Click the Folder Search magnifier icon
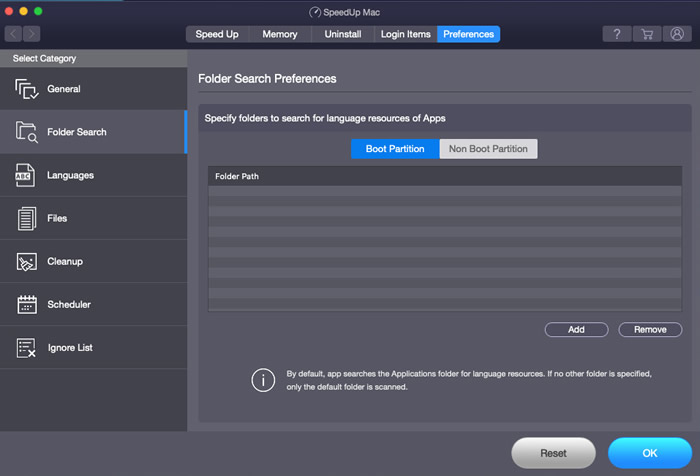 (x=26, y=132)
